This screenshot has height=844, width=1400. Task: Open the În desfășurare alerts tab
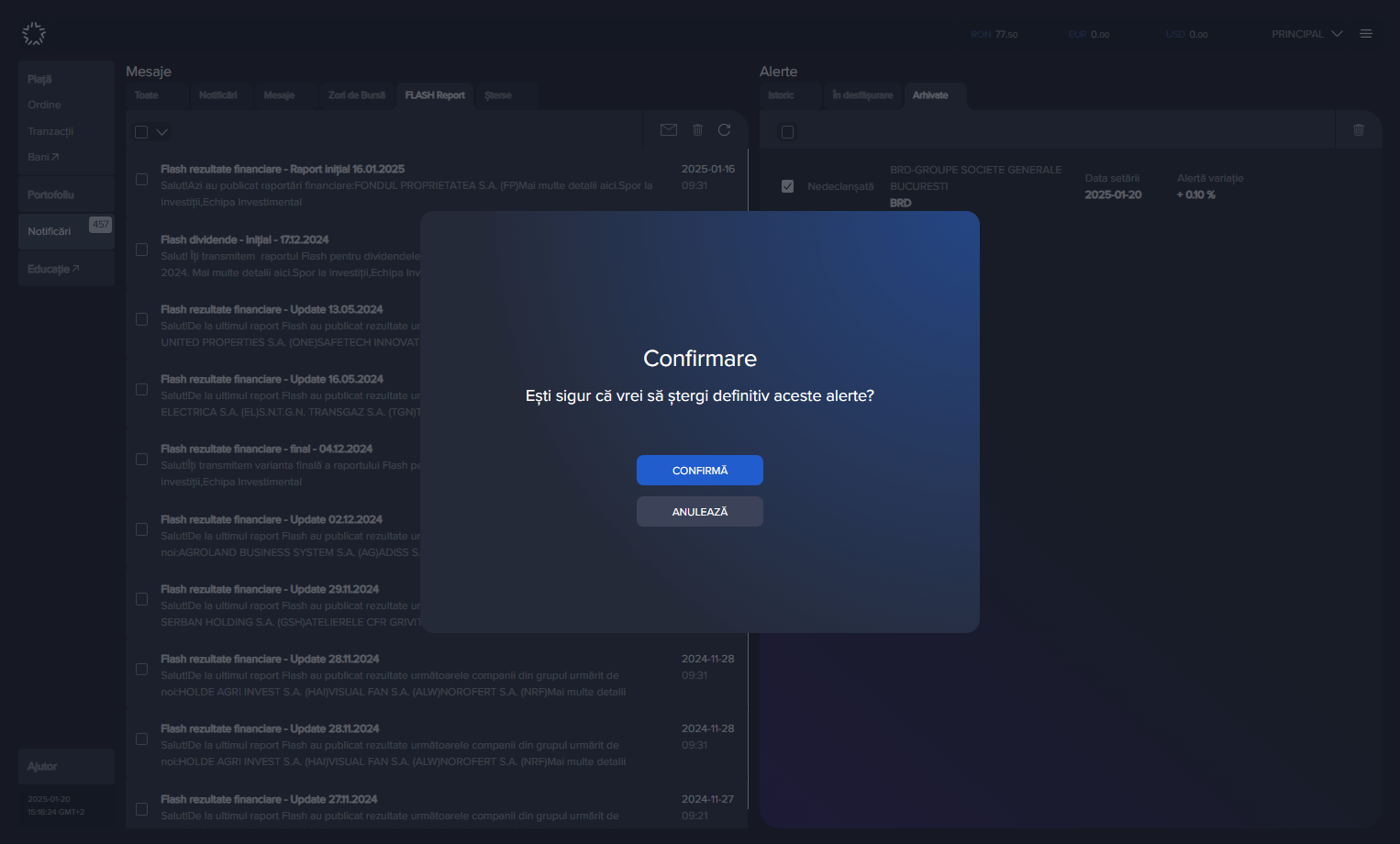click(x=862, y=95)
